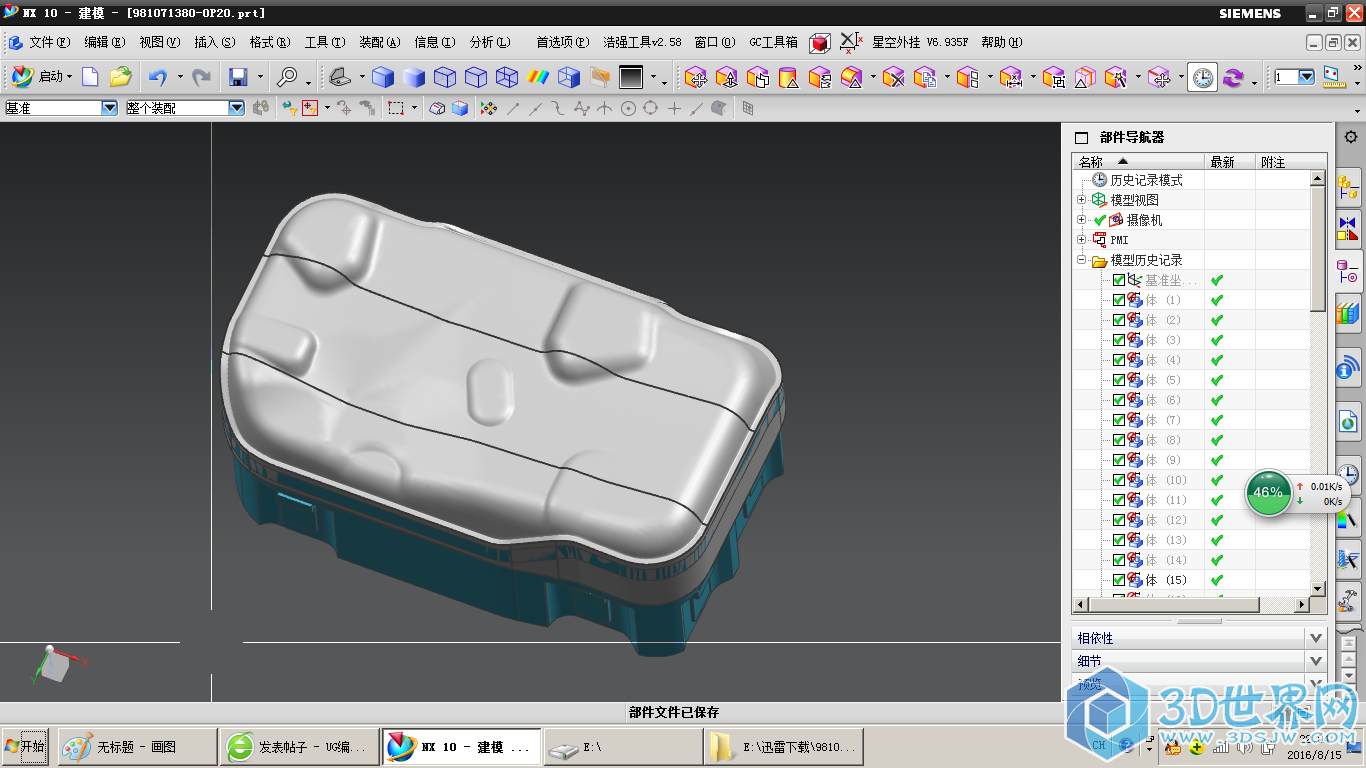
Task: Click the arc-center snap circle icon
Action: 628,108
